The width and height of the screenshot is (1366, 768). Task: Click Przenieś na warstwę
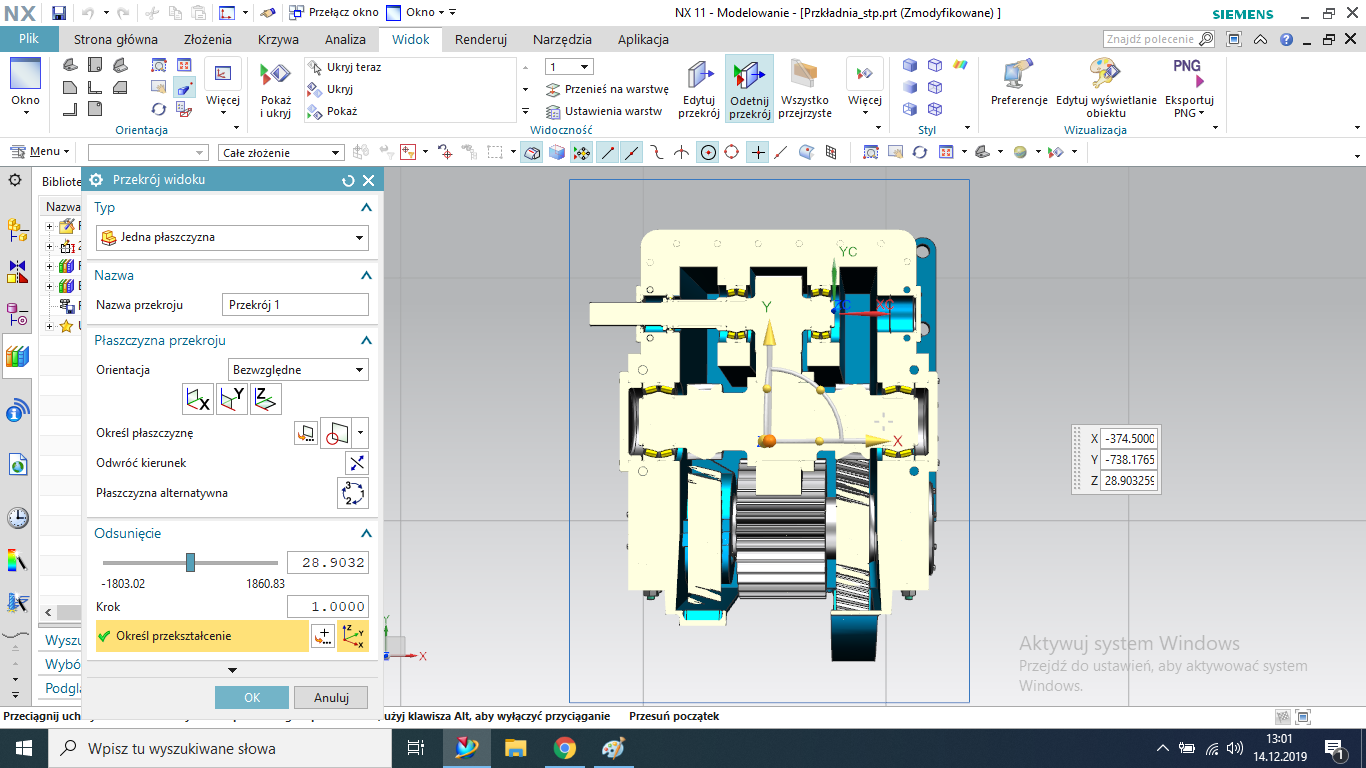[x=607, y=89]
